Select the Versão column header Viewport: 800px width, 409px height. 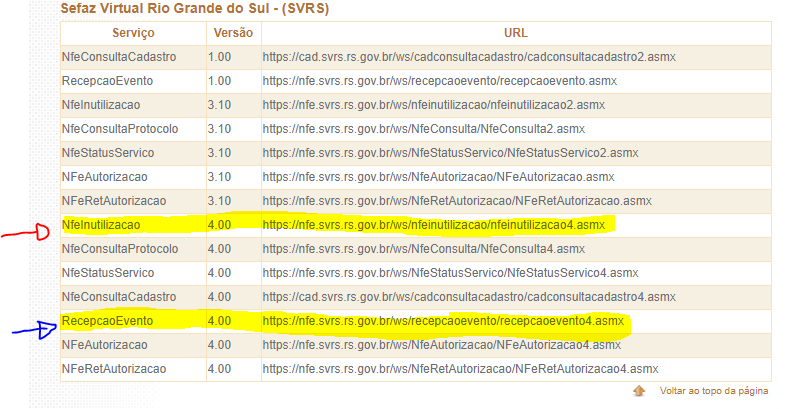click(x=233, y=33)
